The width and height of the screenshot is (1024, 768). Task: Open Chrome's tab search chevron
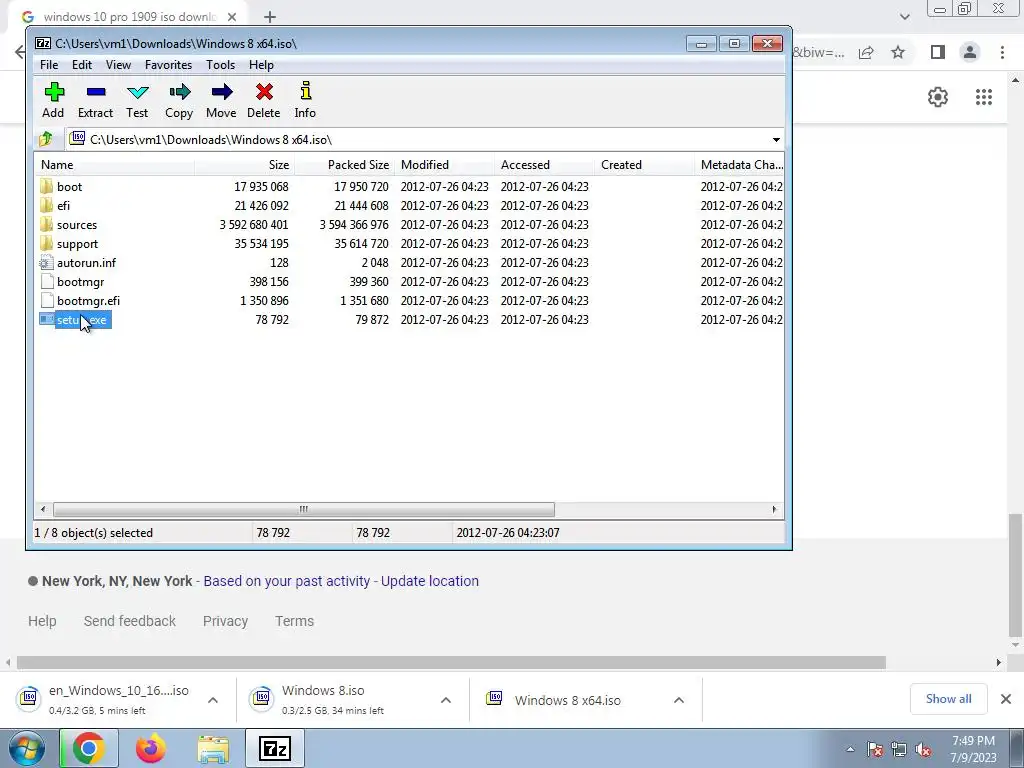point(904,17)
